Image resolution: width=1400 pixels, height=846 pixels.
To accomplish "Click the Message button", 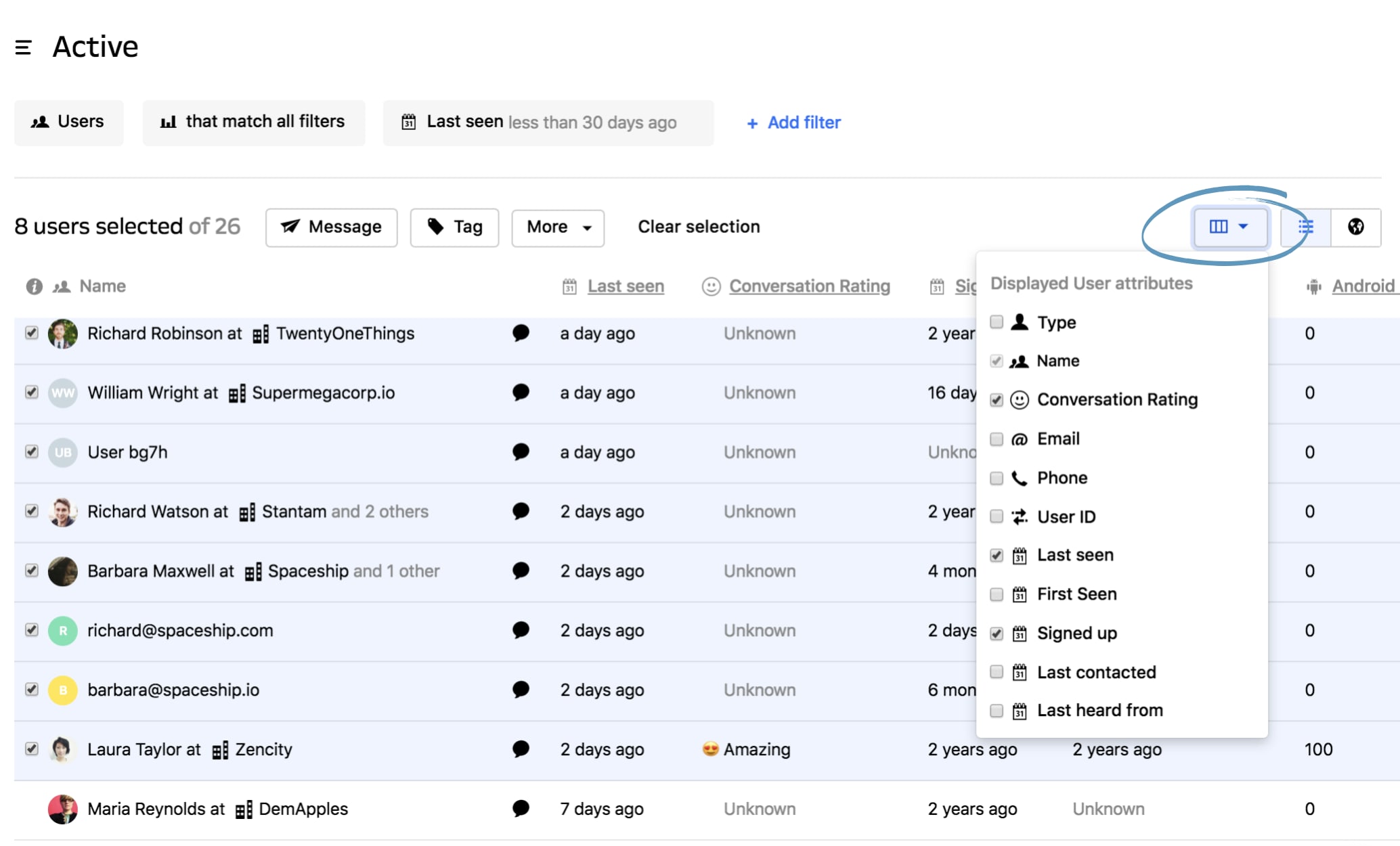I will (332, 227).
